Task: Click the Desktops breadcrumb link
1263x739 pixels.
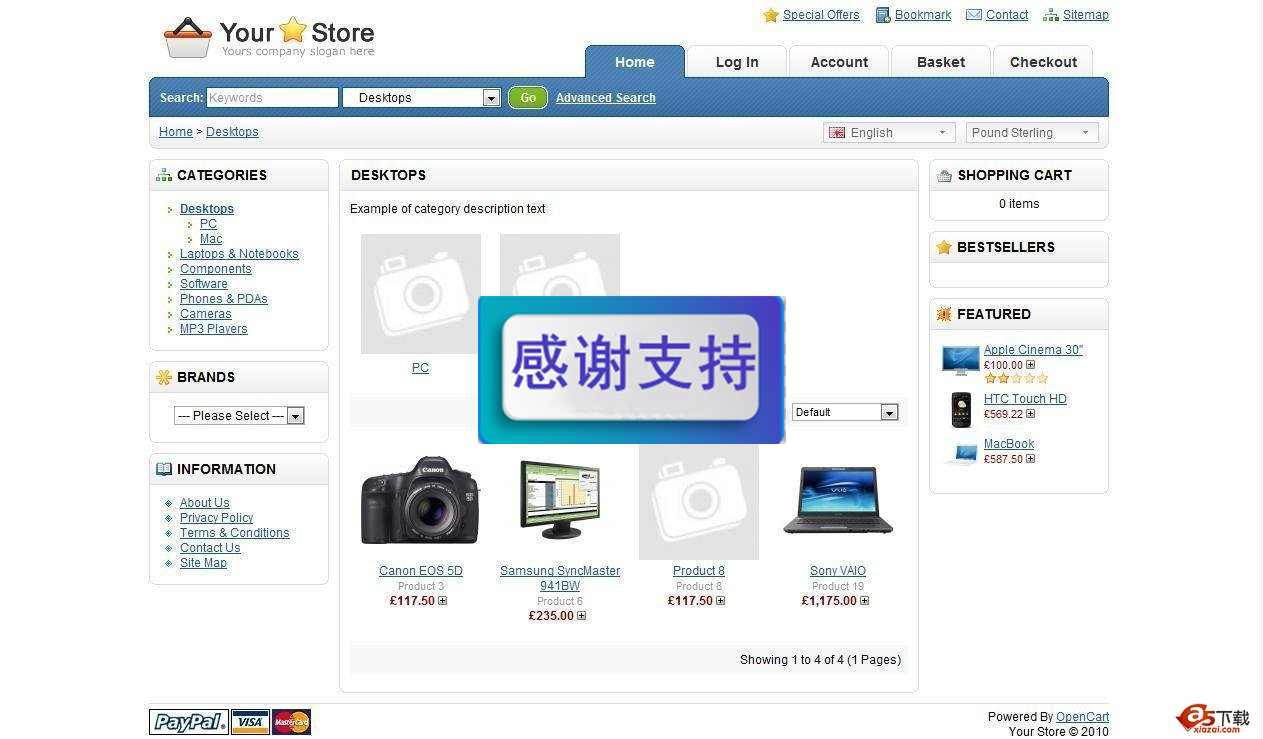Action: pos(232,132)
